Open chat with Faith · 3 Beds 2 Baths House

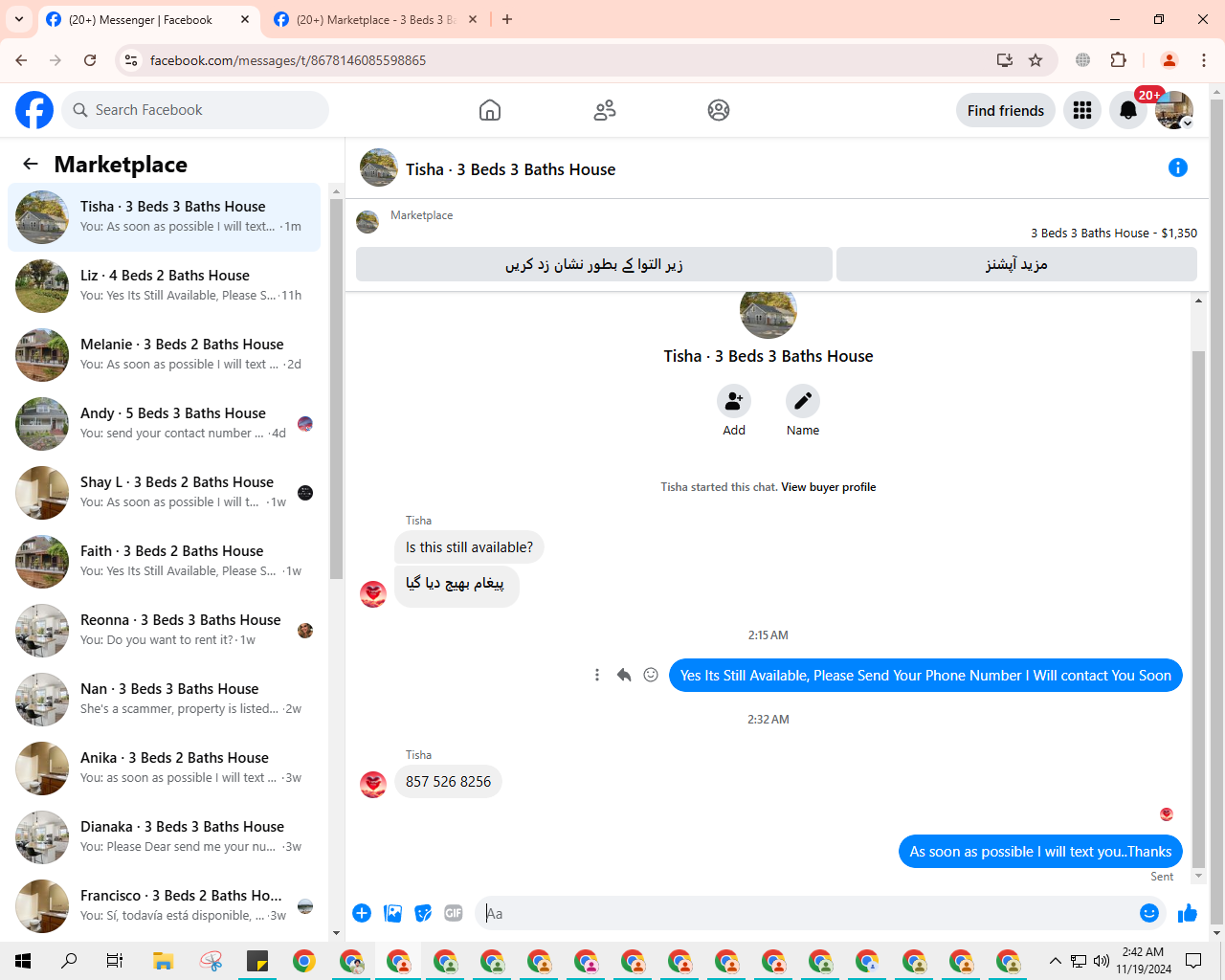tap(165, 562)
